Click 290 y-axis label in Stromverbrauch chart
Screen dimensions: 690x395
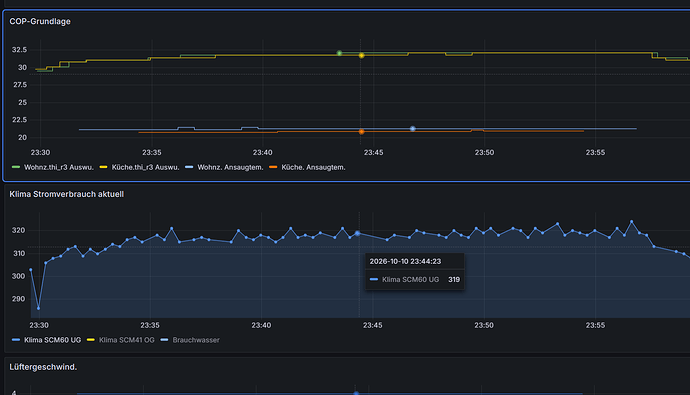pyautogui.click(x=18, y=299)
